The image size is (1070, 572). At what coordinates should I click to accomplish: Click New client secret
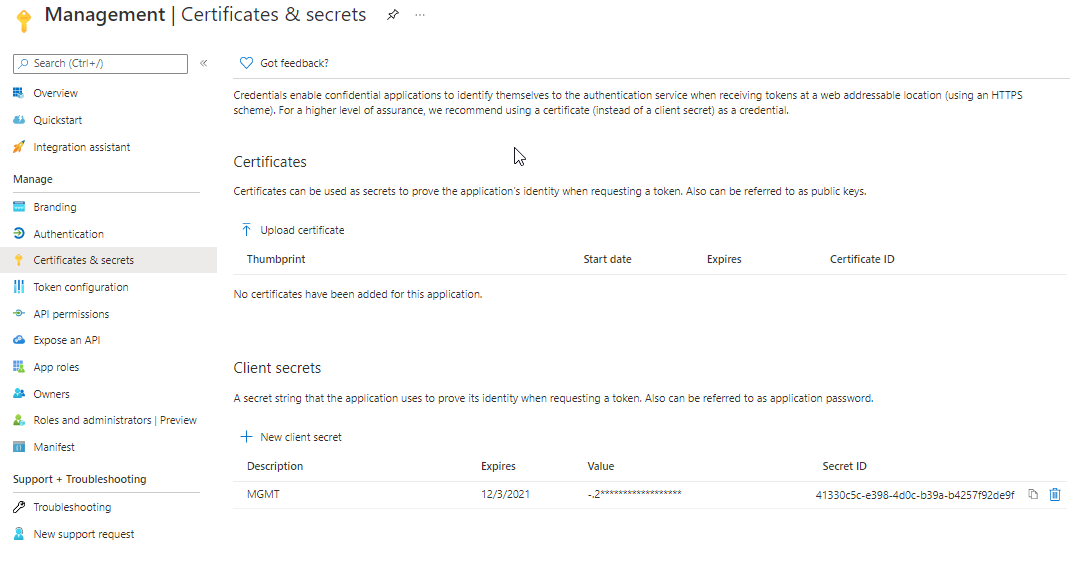tap(301, 437)
